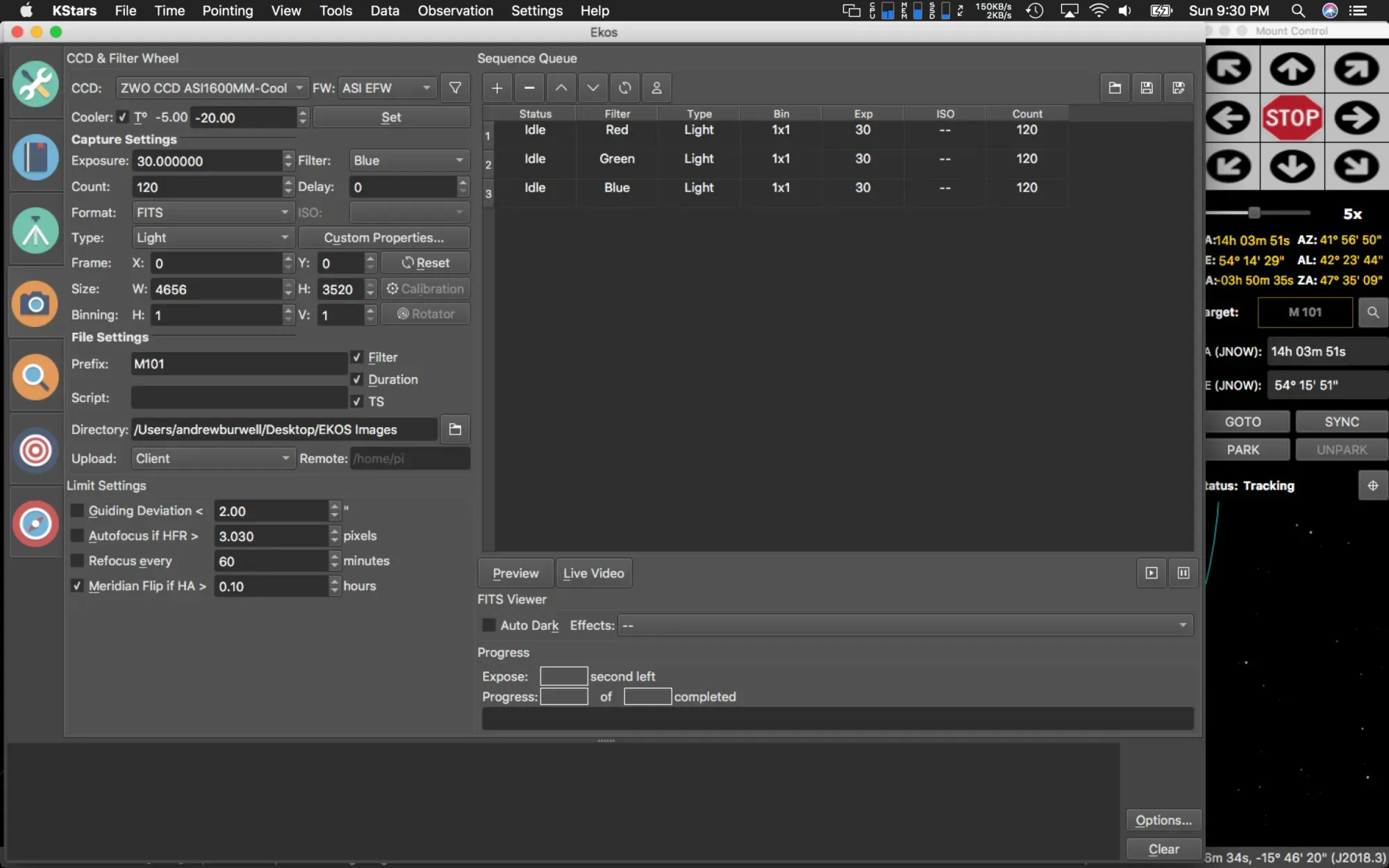Click the filter settings funnel icon
Screen dimensions: 1389x868
(x=455, y=88)
